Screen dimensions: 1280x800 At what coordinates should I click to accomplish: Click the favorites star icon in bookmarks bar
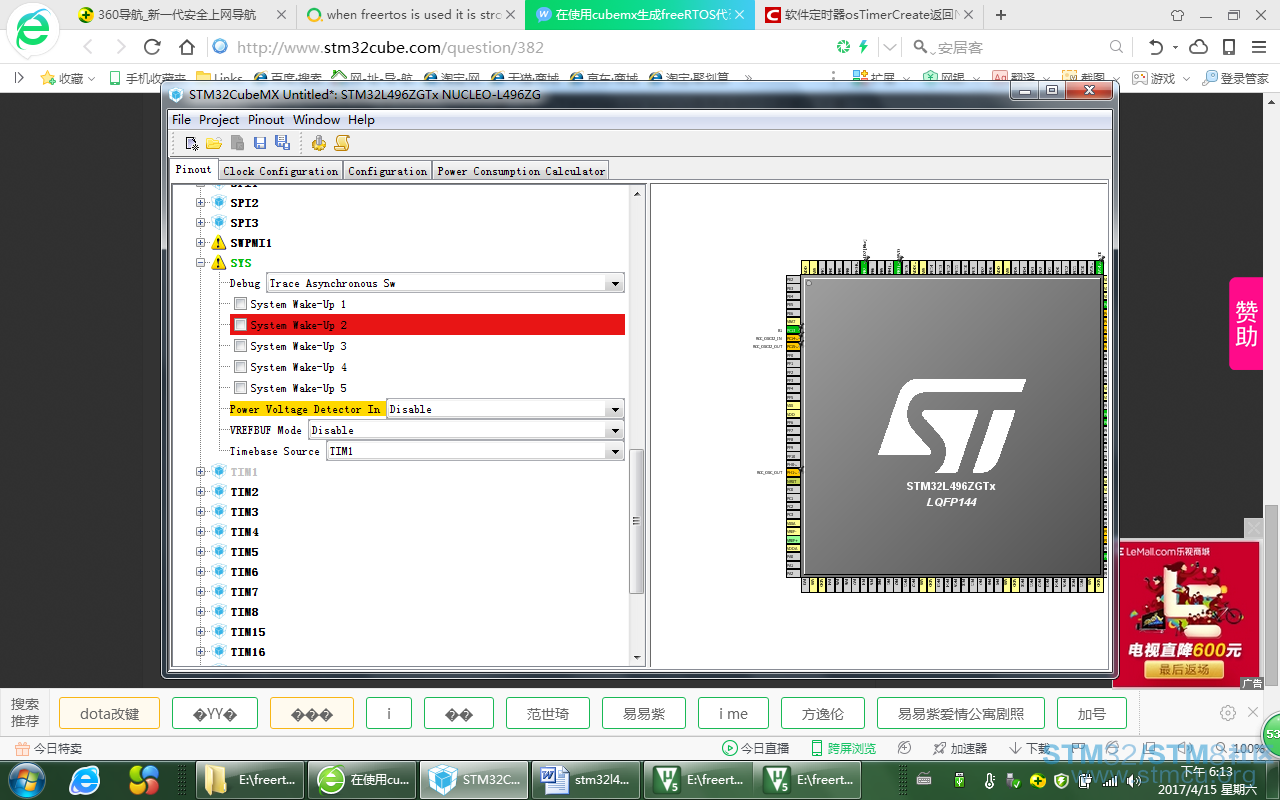point(47,78)
